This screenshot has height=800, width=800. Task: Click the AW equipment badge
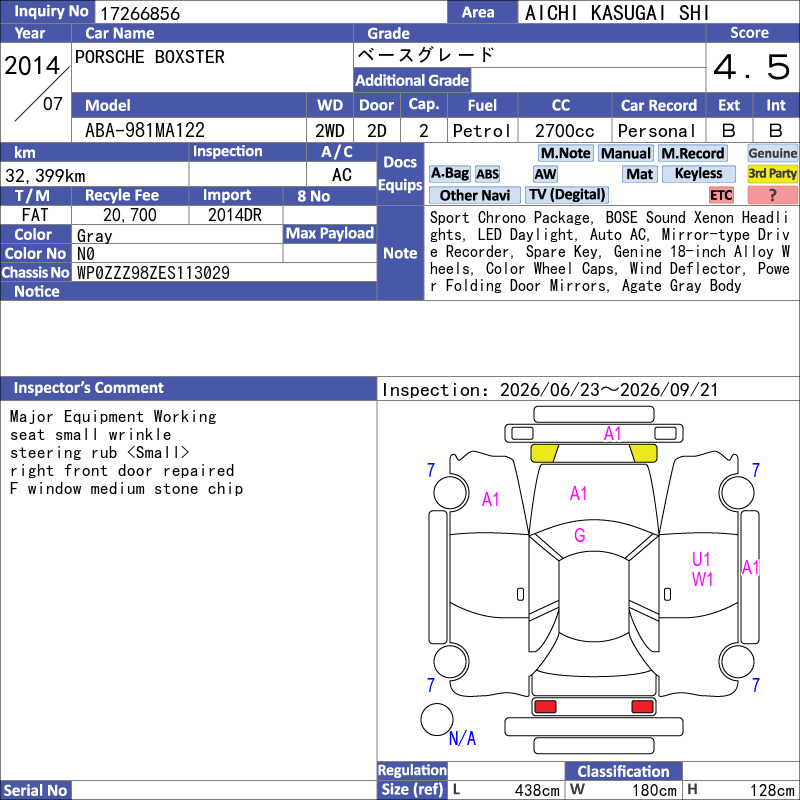coord(545,174)
